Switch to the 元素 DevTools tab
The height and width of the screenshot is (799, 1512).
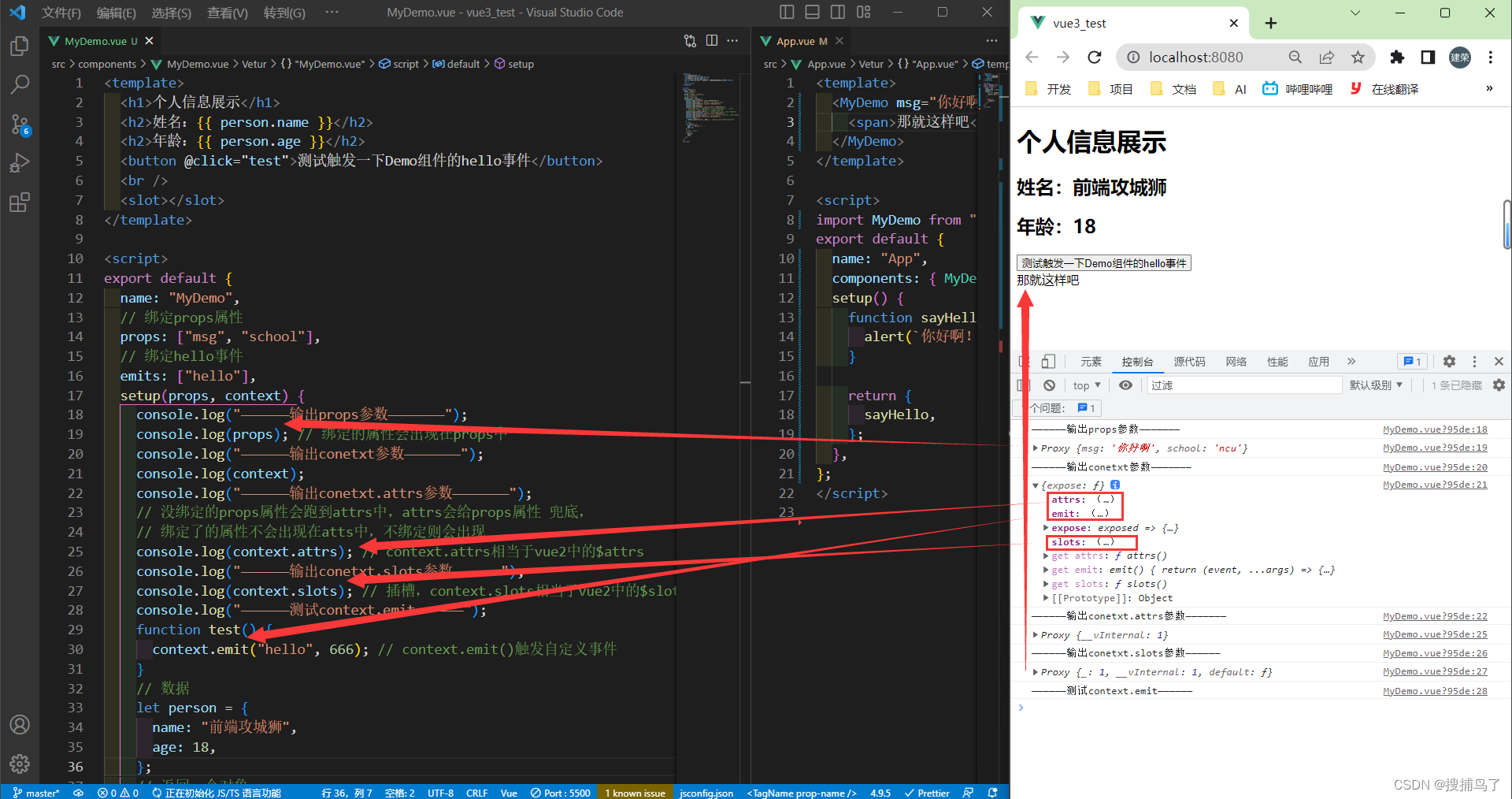coord(1091,362)
